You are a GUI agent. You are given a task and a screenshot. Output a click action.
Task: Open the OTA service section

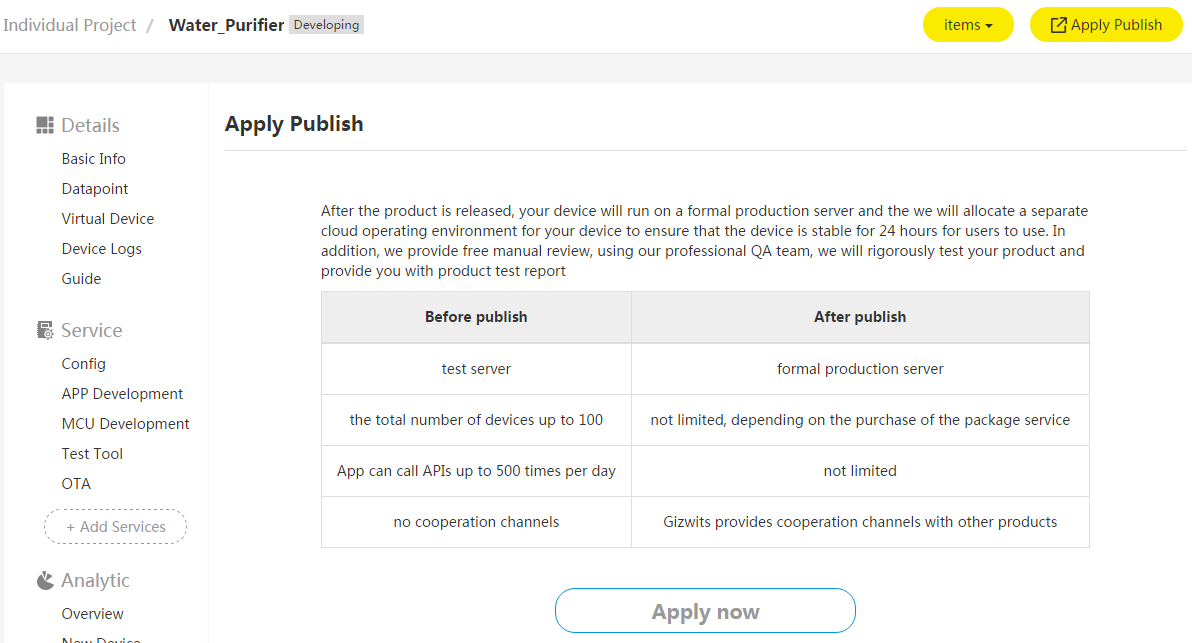tap(76, 483)
